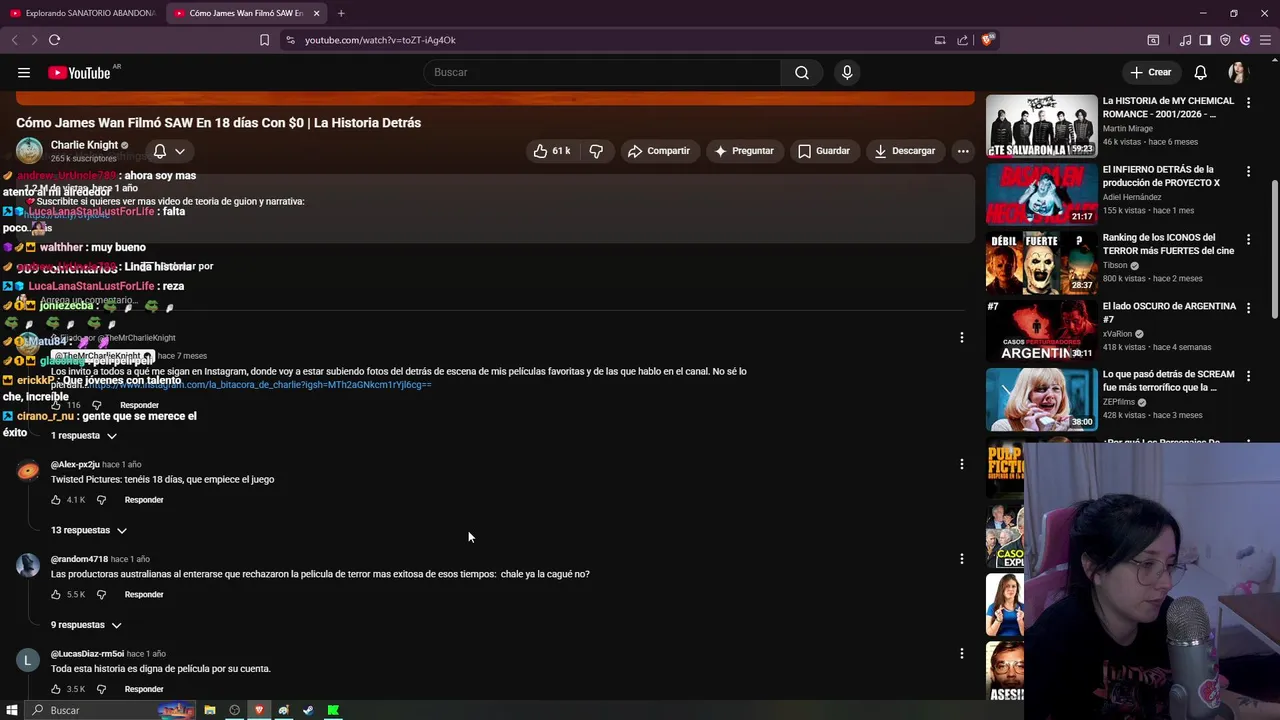Open Windows Start menu

[x=12, y=710]
